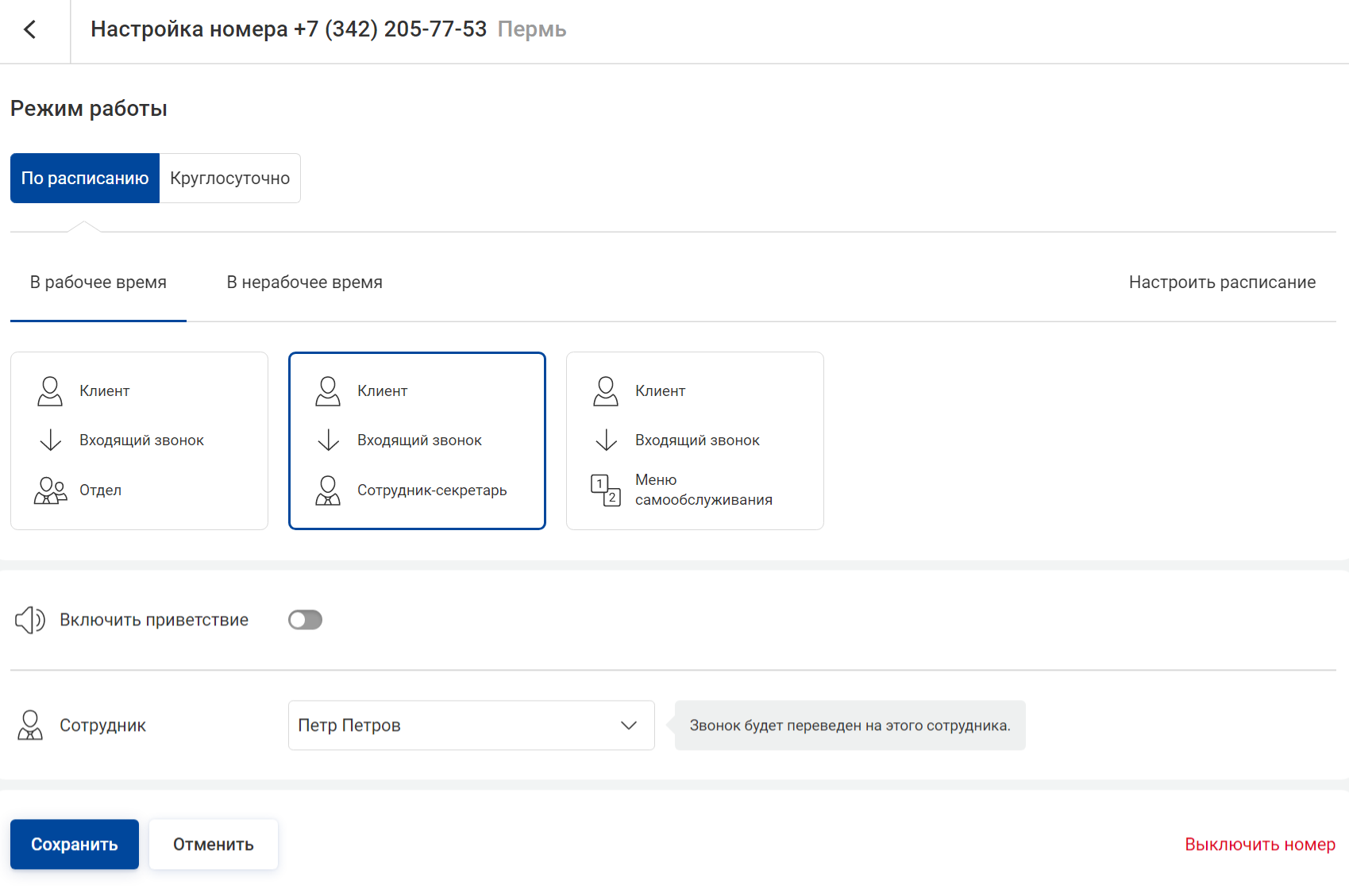Go back using the left arrow icon
The width and height of the screenshot is (1349, 896).
pos(30,29)
